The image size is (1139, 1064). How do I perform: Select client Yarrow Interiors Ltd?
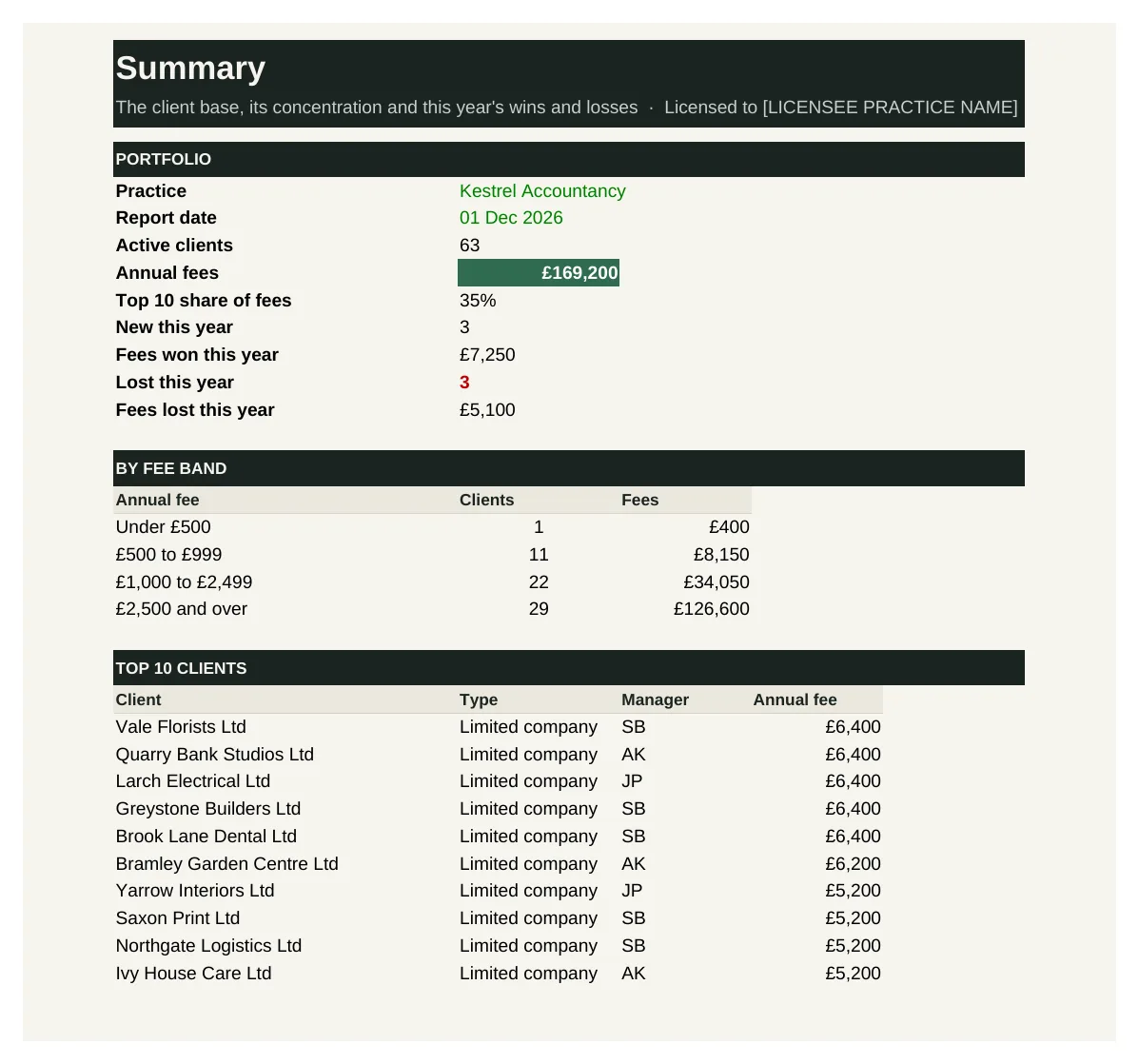[195, 891]
